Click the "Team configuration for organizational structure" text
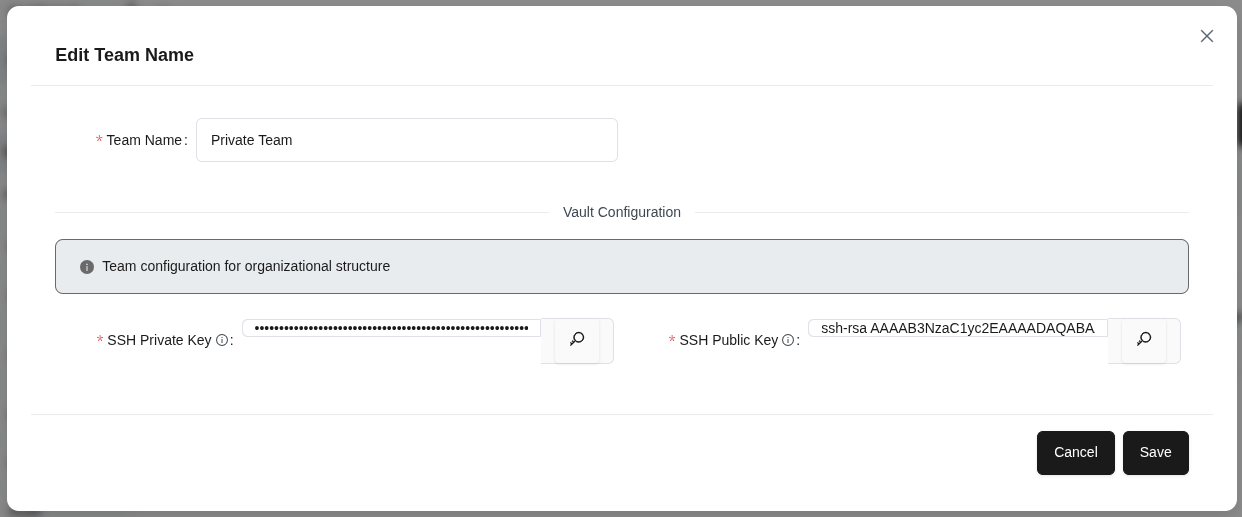Image resolution: width=1242 pixels, height=517 pixels. [246, 266]
